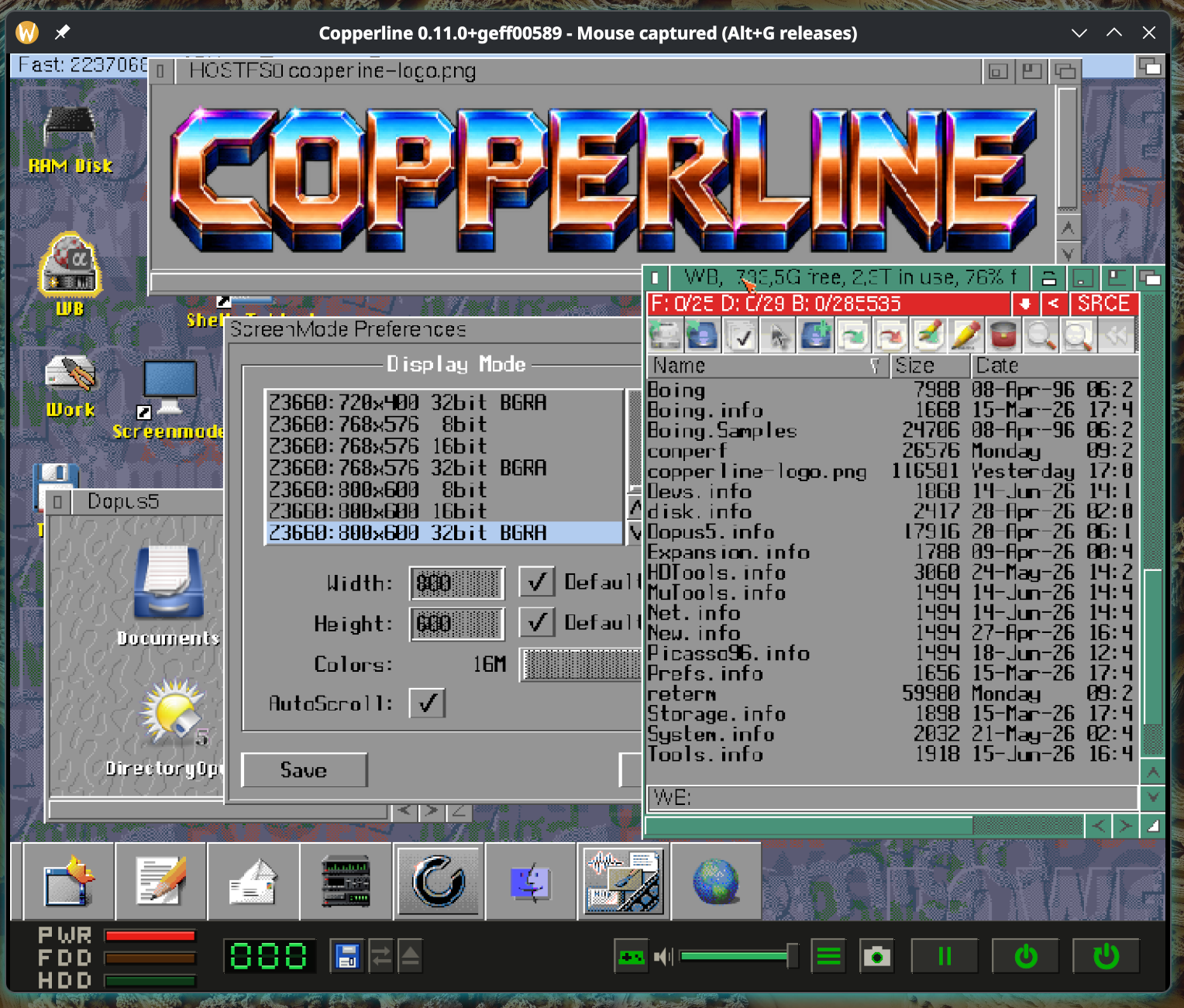The width and height of the screenshot is (1184, 1008).
Task: Launch the globe browser icon in the dock
Action: coord(715,882)
